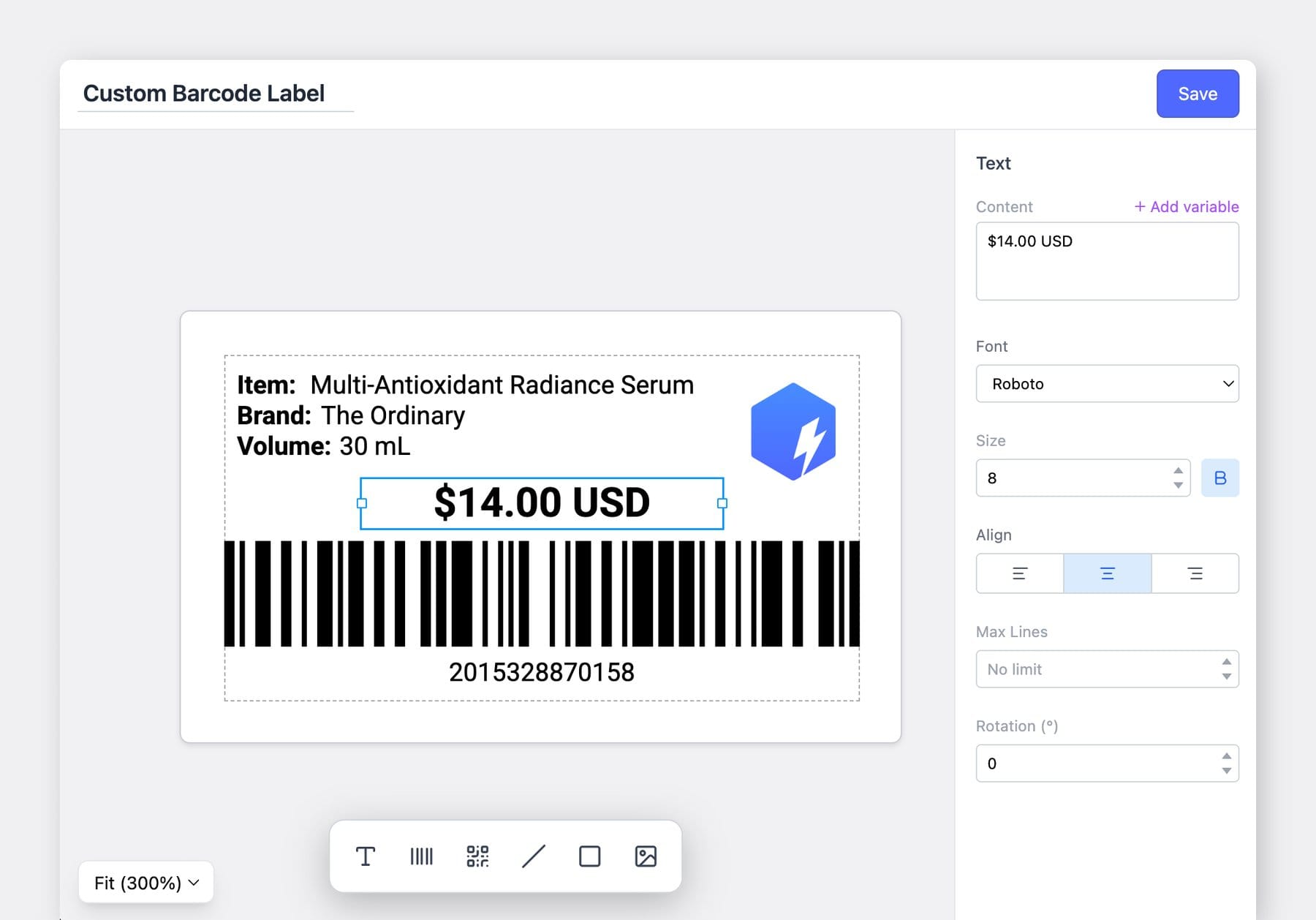Screen dimensions: 1316x920
Task: Align the text to the right
Action: [1195, 573]
